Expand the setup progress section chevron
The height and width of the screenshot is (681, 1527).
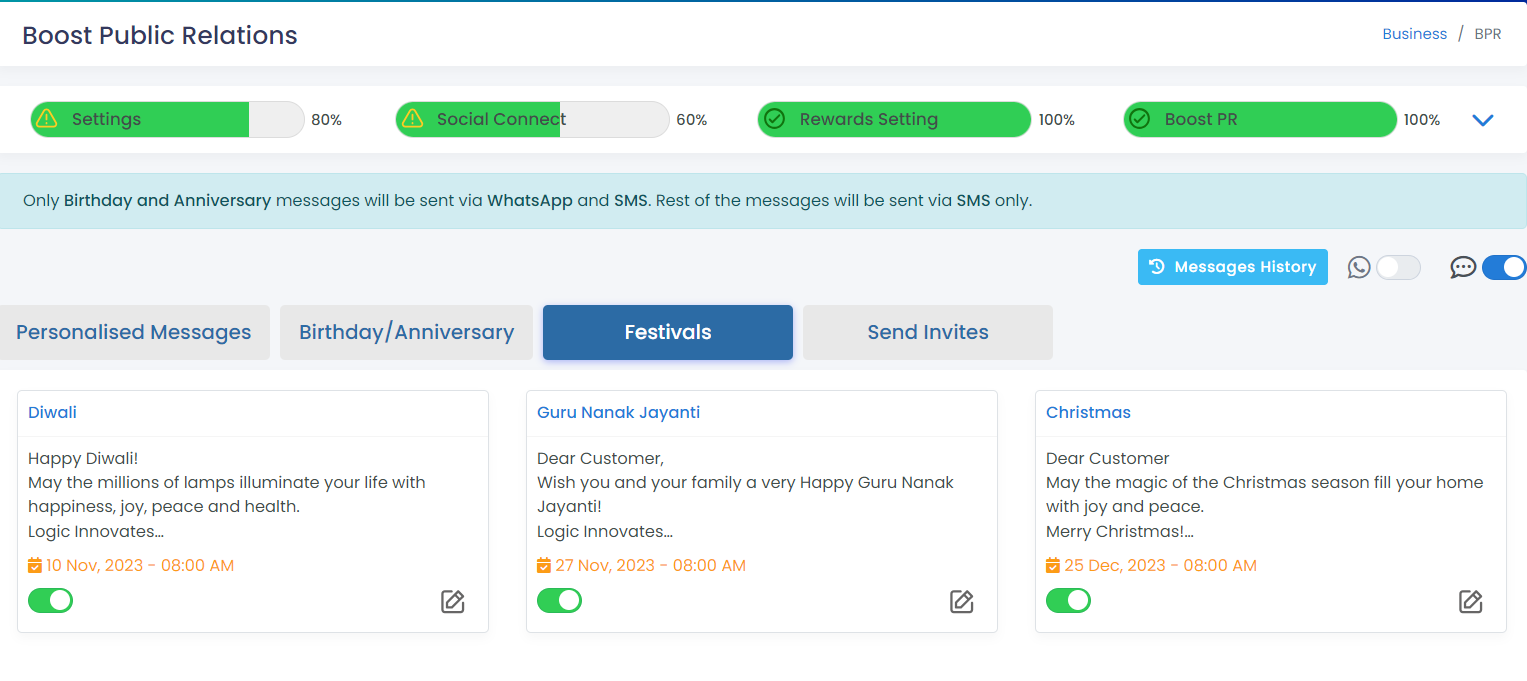1483,120
